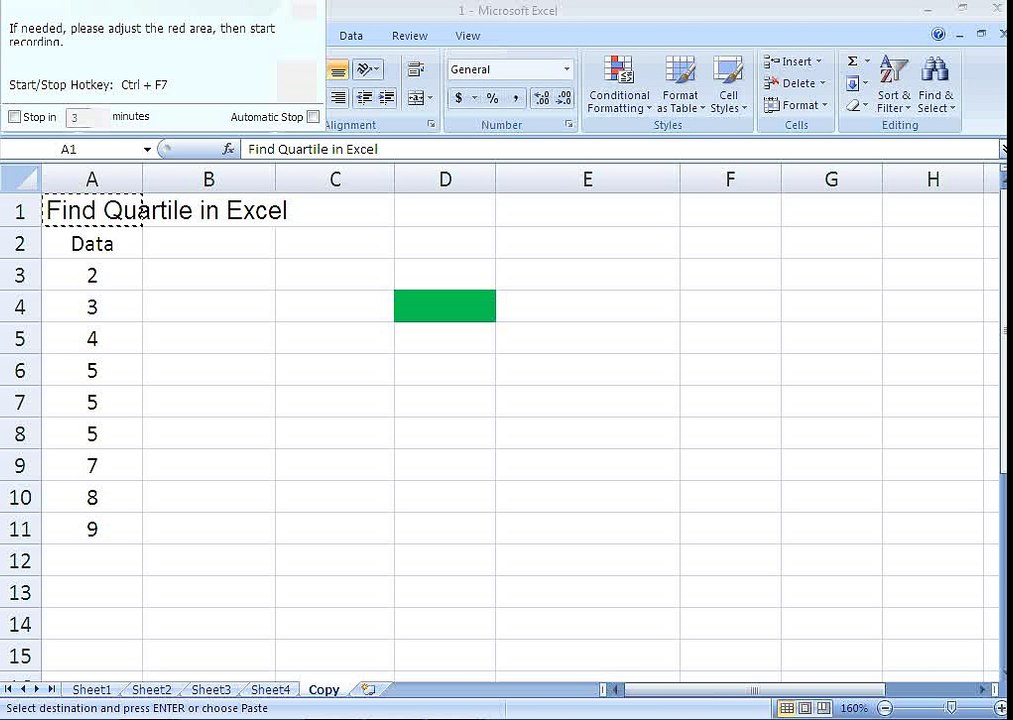The width and height of the screenshot is (1013, 720).
Task: Open the Alignment group dialog launcher
Action: [431, 124]
